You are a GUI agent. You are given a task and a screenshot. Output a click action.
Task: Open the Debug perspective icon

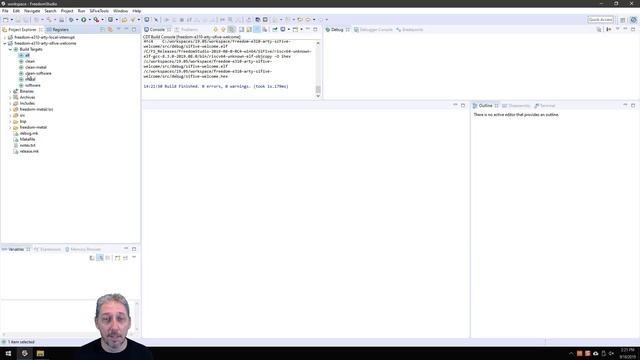coord(633,20)
